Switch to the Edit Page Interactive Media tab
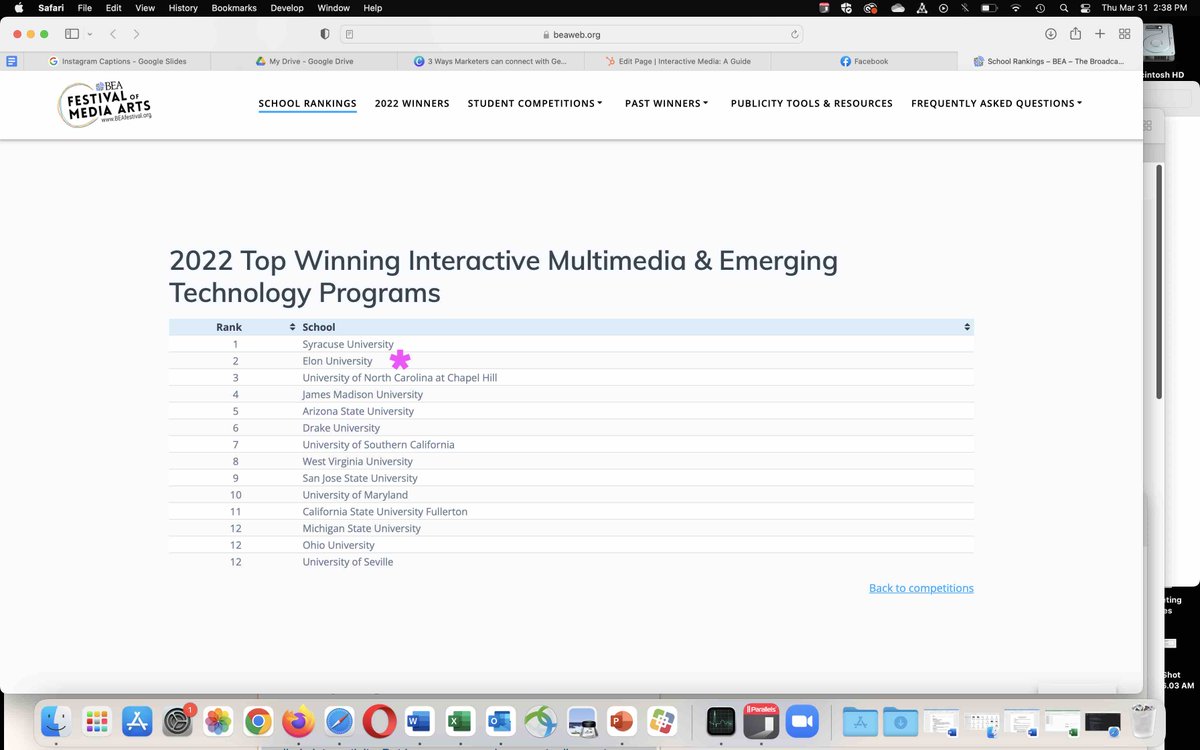Image resolution: width=1200 pixels, height=750 pixels. [x=677, y=61]
